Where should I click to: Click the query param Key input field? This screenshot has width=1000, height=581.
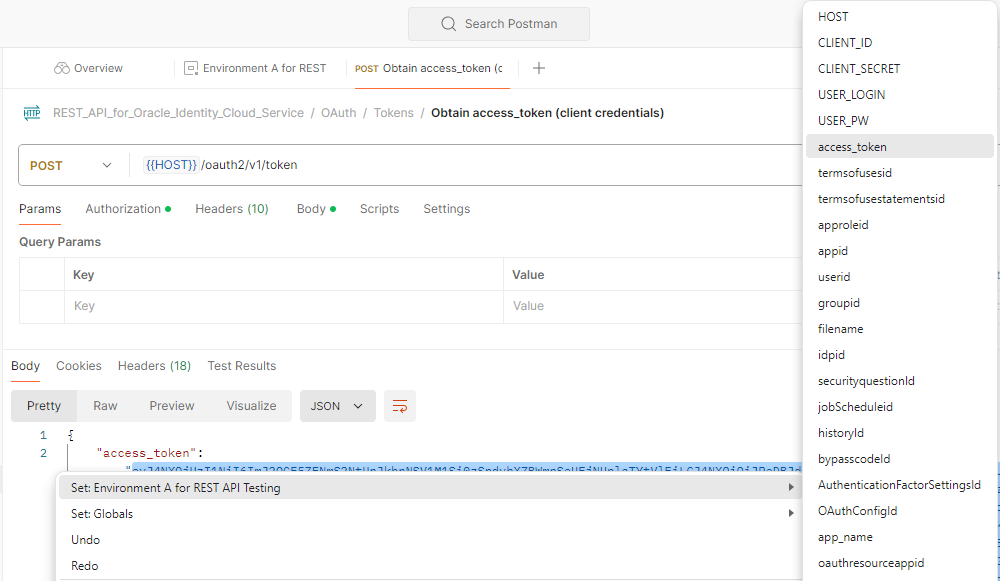pyautogui.click(x=280, y=306)
